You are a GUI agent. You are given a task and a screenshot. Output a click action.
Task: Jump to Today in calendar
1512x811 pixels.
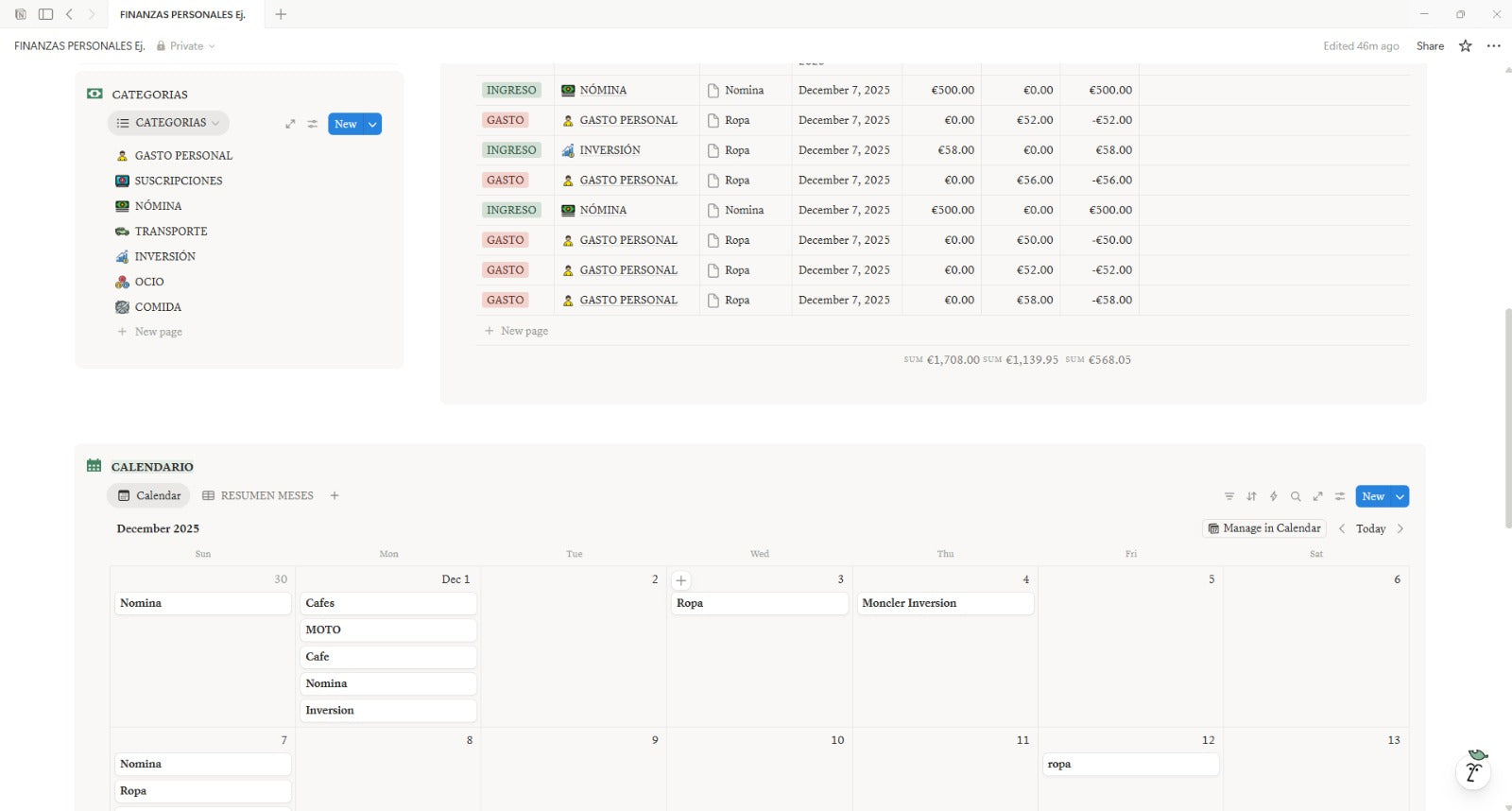pos(1370,528)
